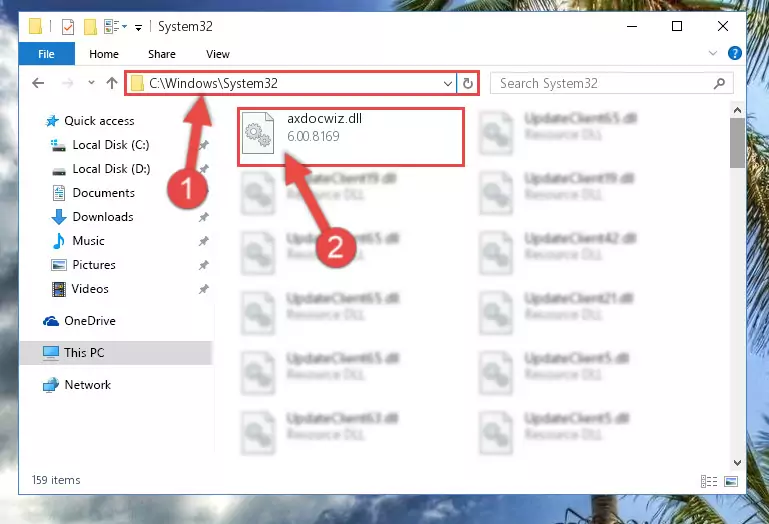Select the axdocwiz.dll file name
The width and height of the screenshot is (769, 524).
(x=325, y=119)
